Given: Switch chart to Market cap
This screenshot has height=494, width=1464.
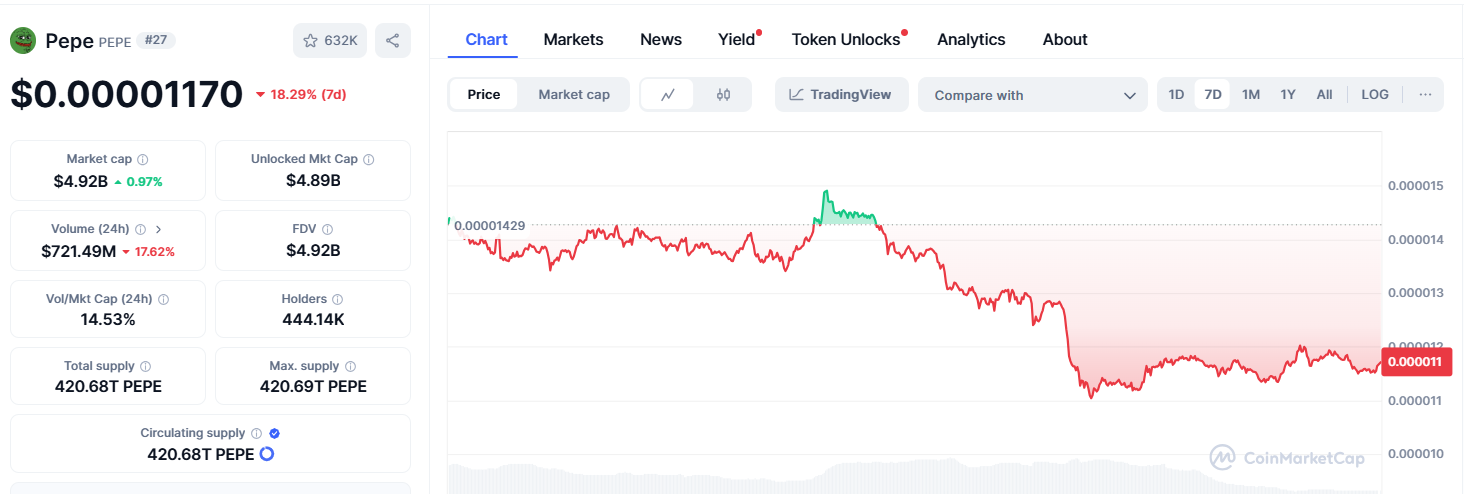Looking at the screenshot, I should tap(574, 95).
